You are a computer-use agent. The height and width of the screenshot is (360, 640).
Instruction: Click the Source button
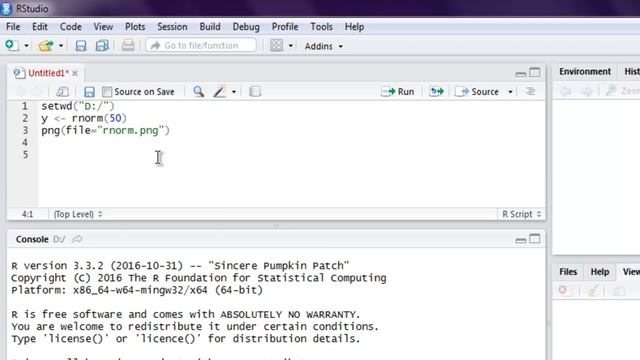(x=477, y=92)
